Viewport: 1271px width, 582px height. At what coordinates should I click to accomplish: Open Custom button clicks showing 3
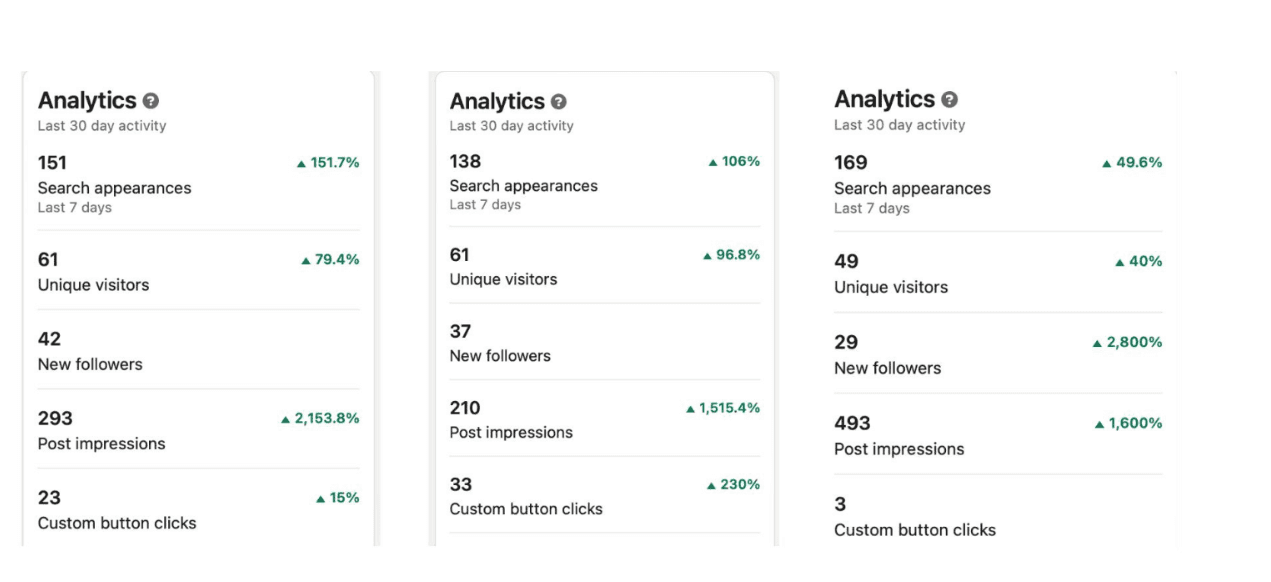(998, 516)
